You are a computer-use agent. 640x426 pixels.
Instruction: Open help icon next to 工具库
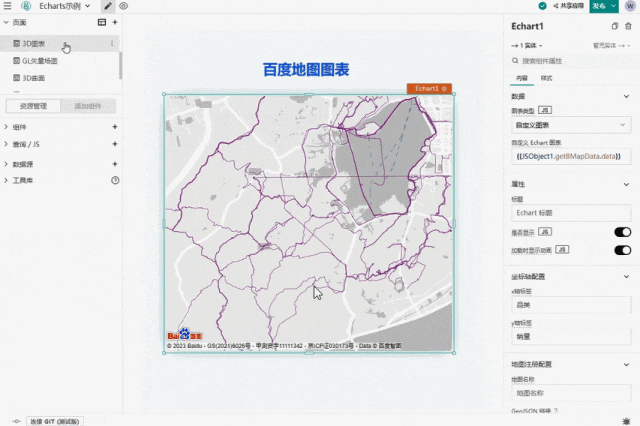pyautogui.click(x=115, y=180)
